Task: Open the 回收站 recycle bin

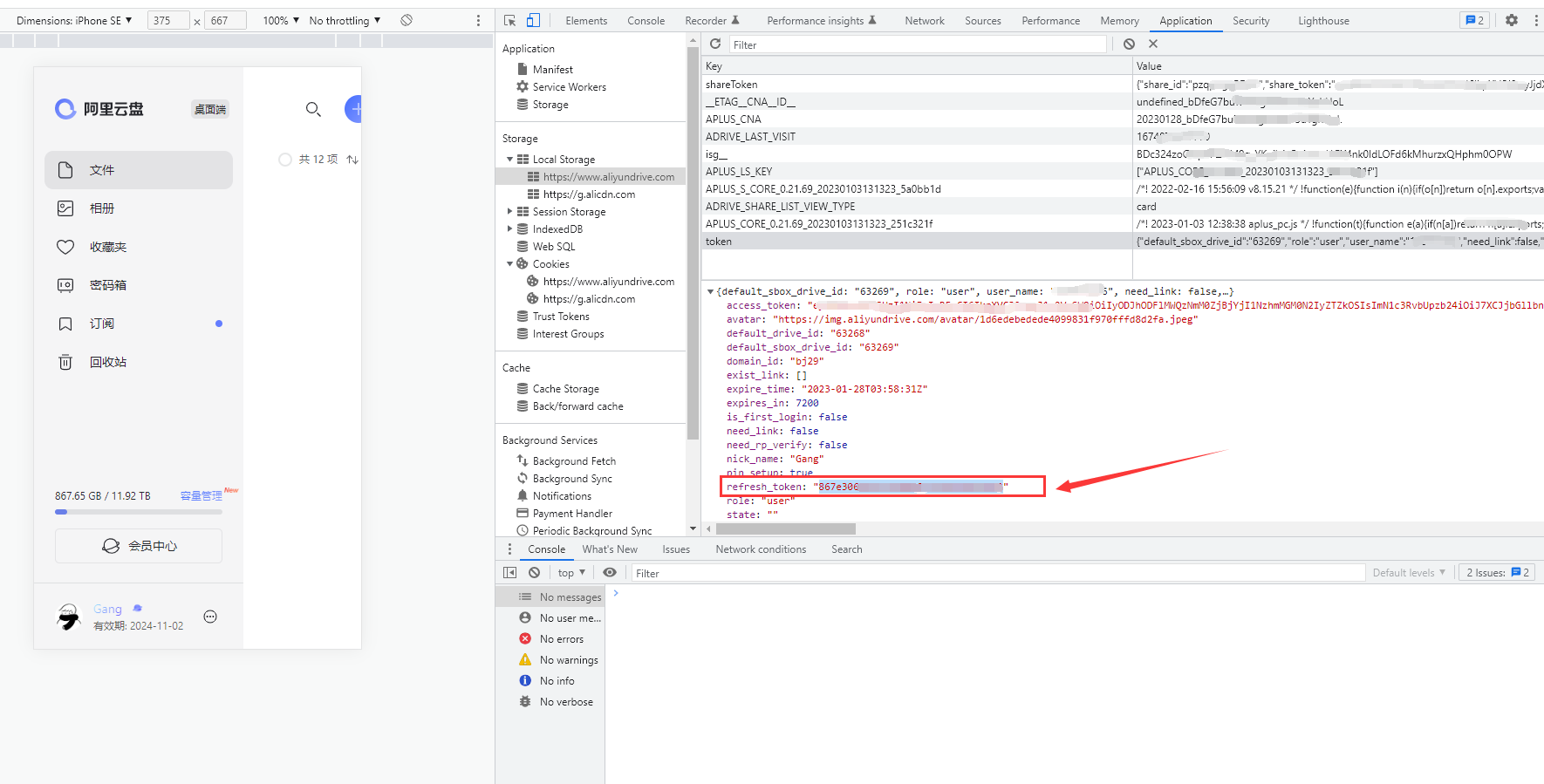Action: (139, 362)
